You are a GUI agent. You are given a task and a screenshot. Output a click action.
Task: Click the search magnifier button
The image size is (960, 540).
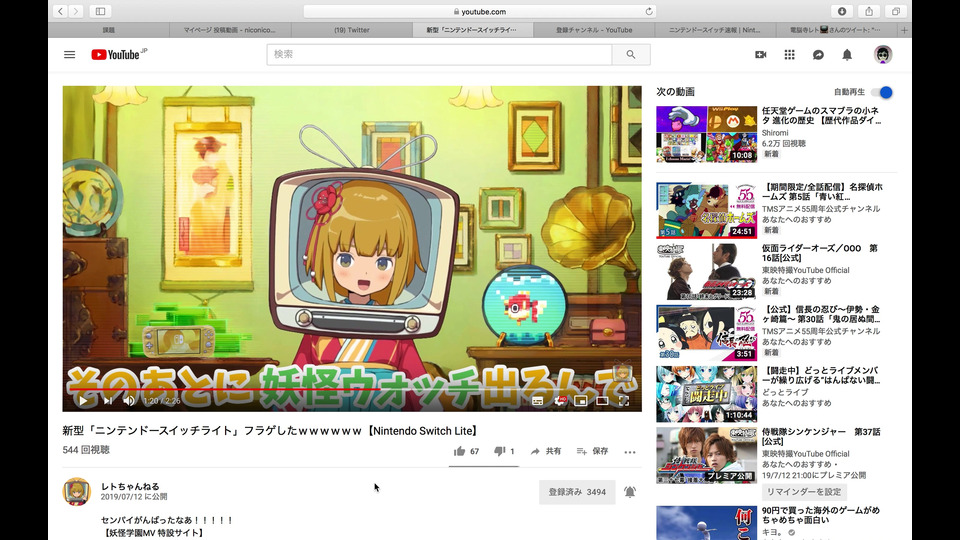631,54
